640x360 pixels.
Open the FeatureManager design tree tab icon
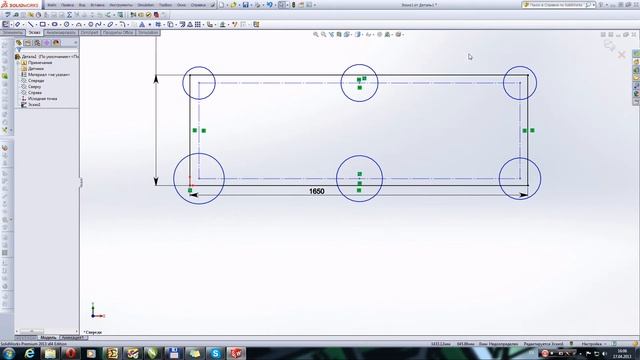coord(19,42)
